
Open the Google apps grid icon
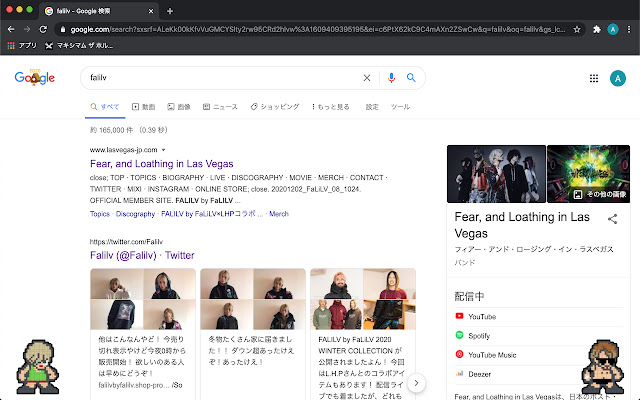point(594,78)
